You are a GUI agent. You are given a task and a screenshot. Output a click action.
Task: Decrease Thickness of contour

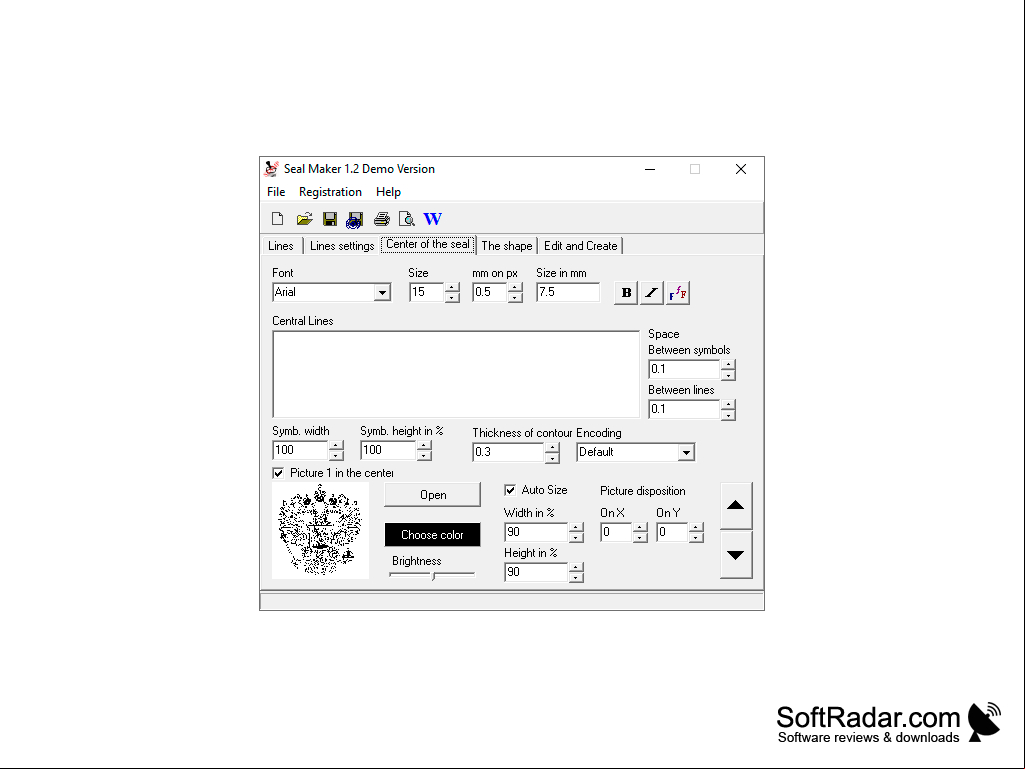[552, 457]
